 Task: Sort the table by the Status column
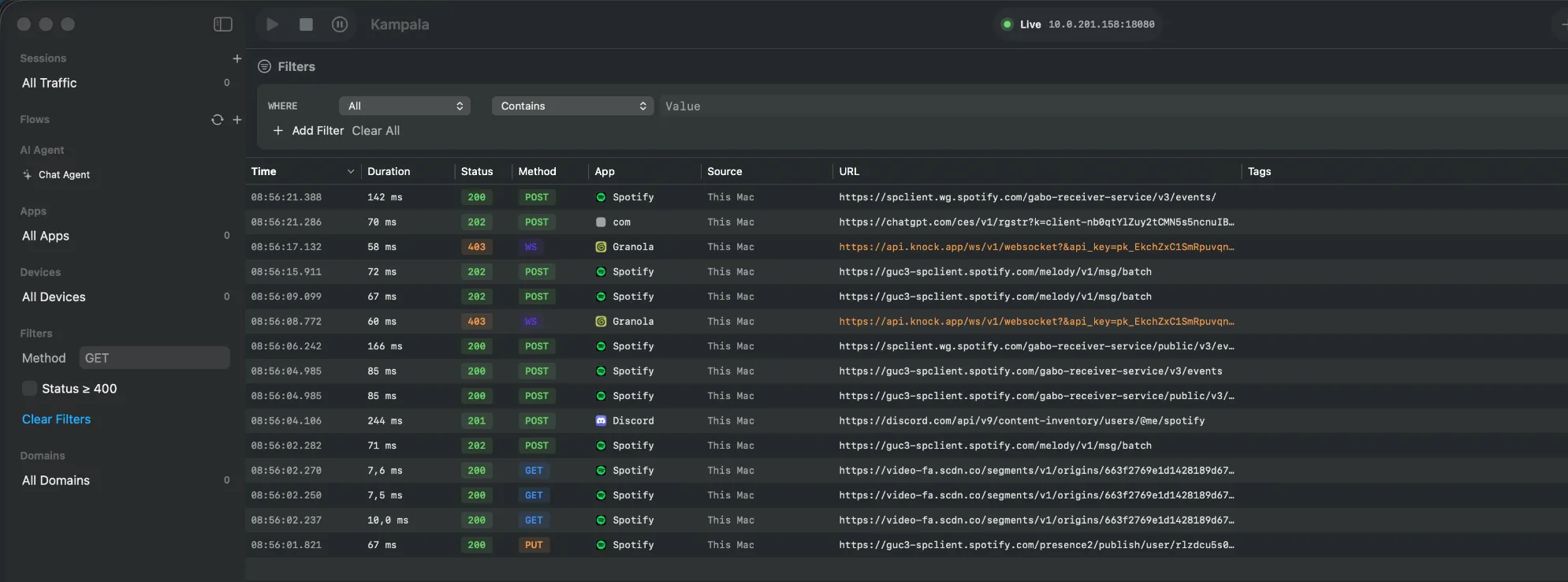[x=477, y=172]
